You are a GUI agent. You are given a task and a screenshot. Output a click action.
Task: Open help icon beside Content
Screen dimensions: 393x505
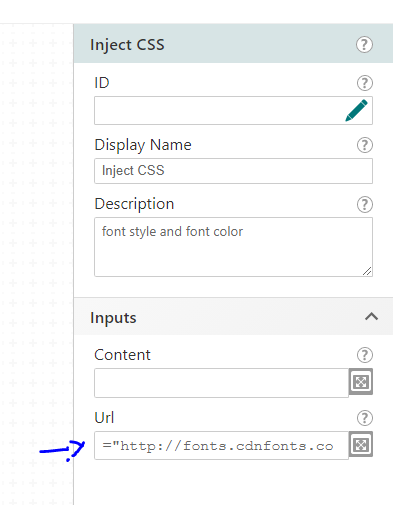365,355
